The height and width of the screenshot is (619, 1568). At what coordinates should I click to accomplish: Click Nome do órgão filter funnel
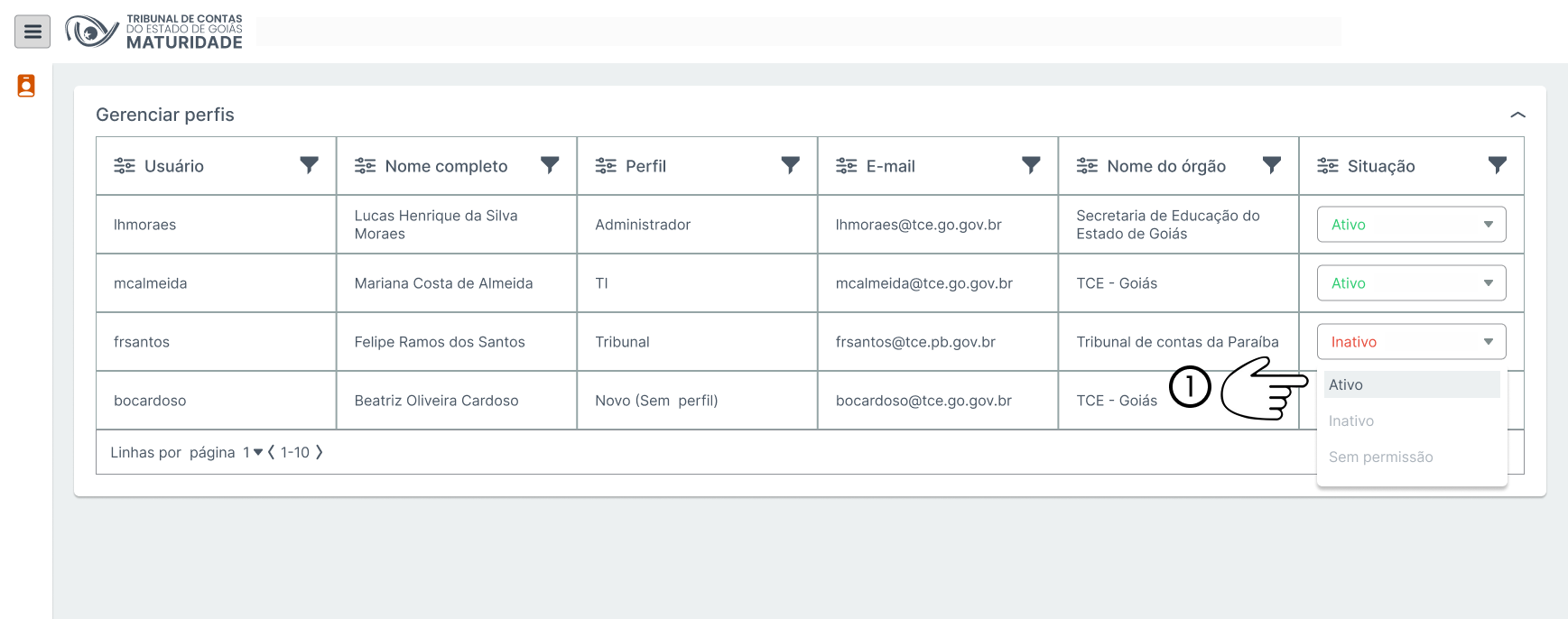[x=1271, y=165]
